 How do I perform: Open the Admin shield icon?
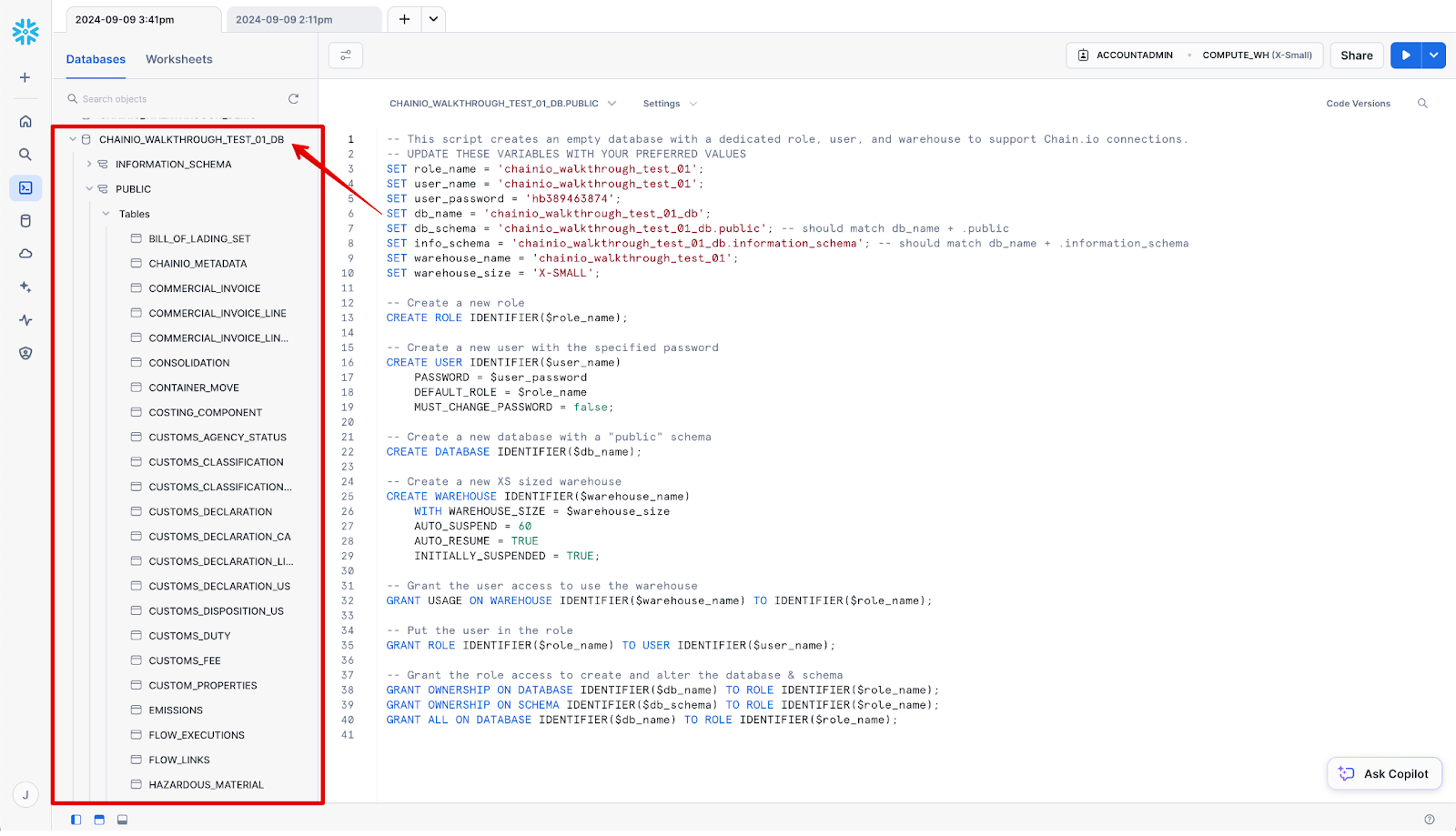pos(25,353)
